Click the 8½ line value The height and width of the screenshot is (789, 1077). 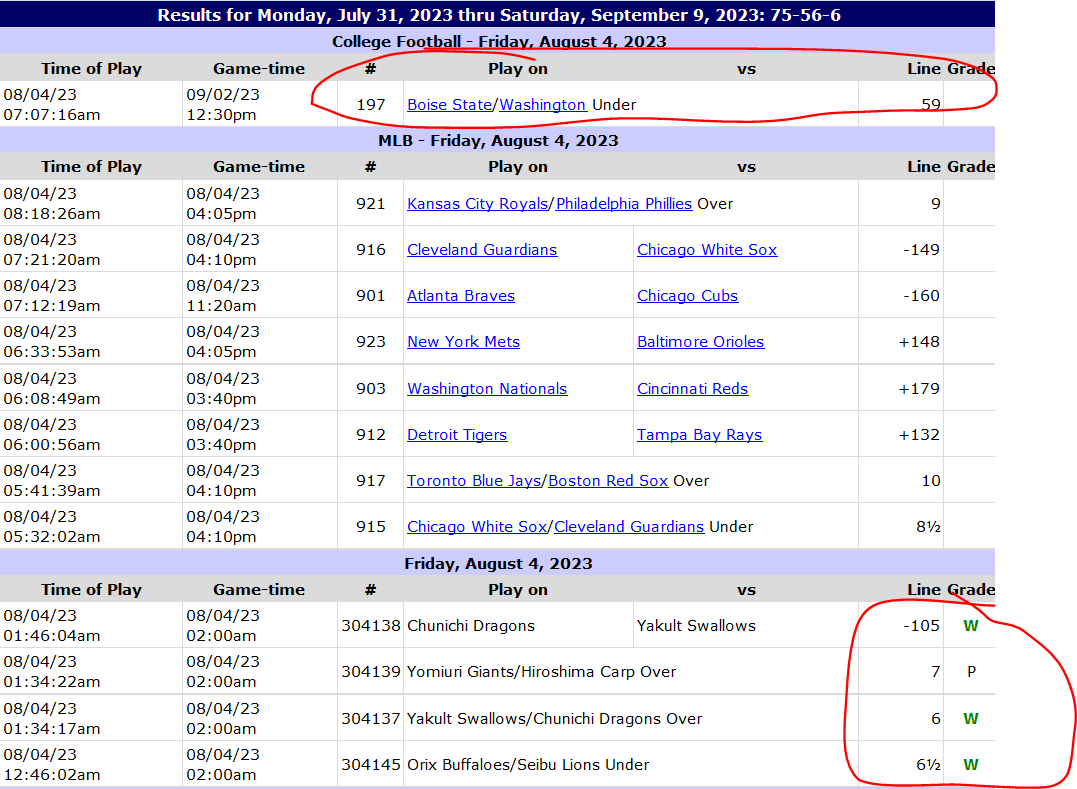[928, 527]
